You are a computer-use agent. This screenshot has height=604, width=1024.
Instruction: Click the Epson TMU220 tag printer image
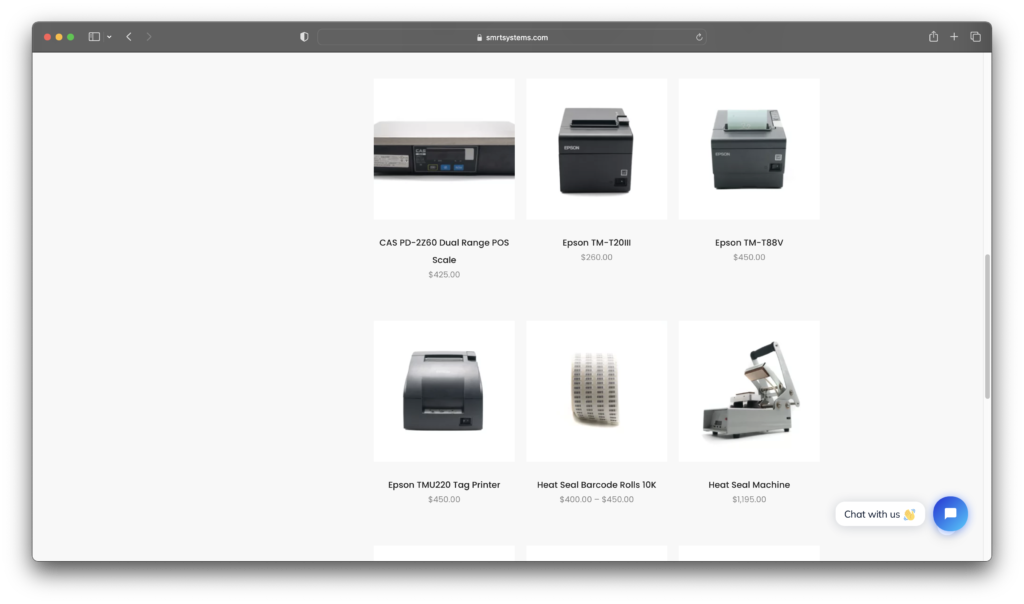[444, 391]
